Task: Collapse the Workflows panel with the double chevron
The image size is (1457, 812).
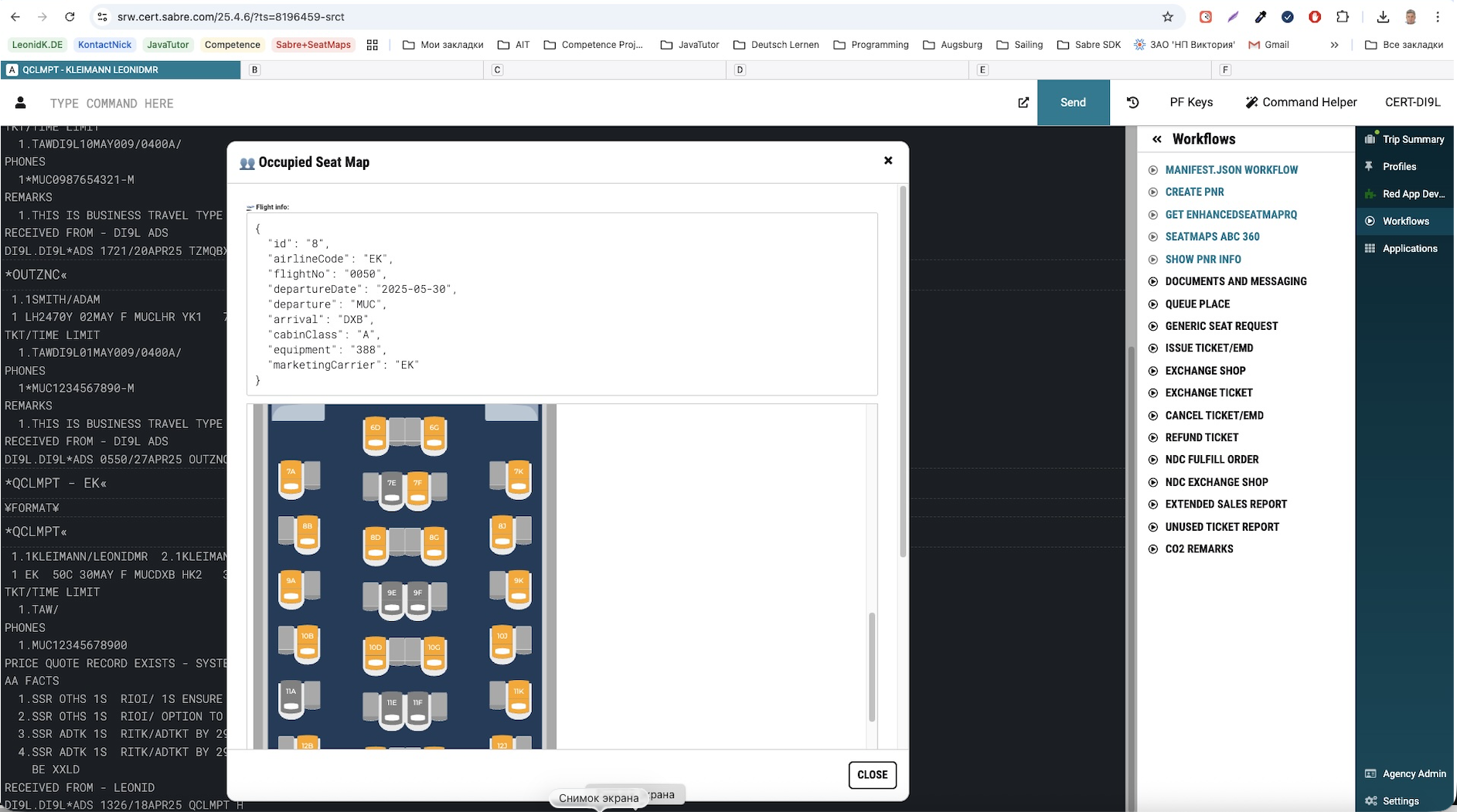Action: point(1156,139)
